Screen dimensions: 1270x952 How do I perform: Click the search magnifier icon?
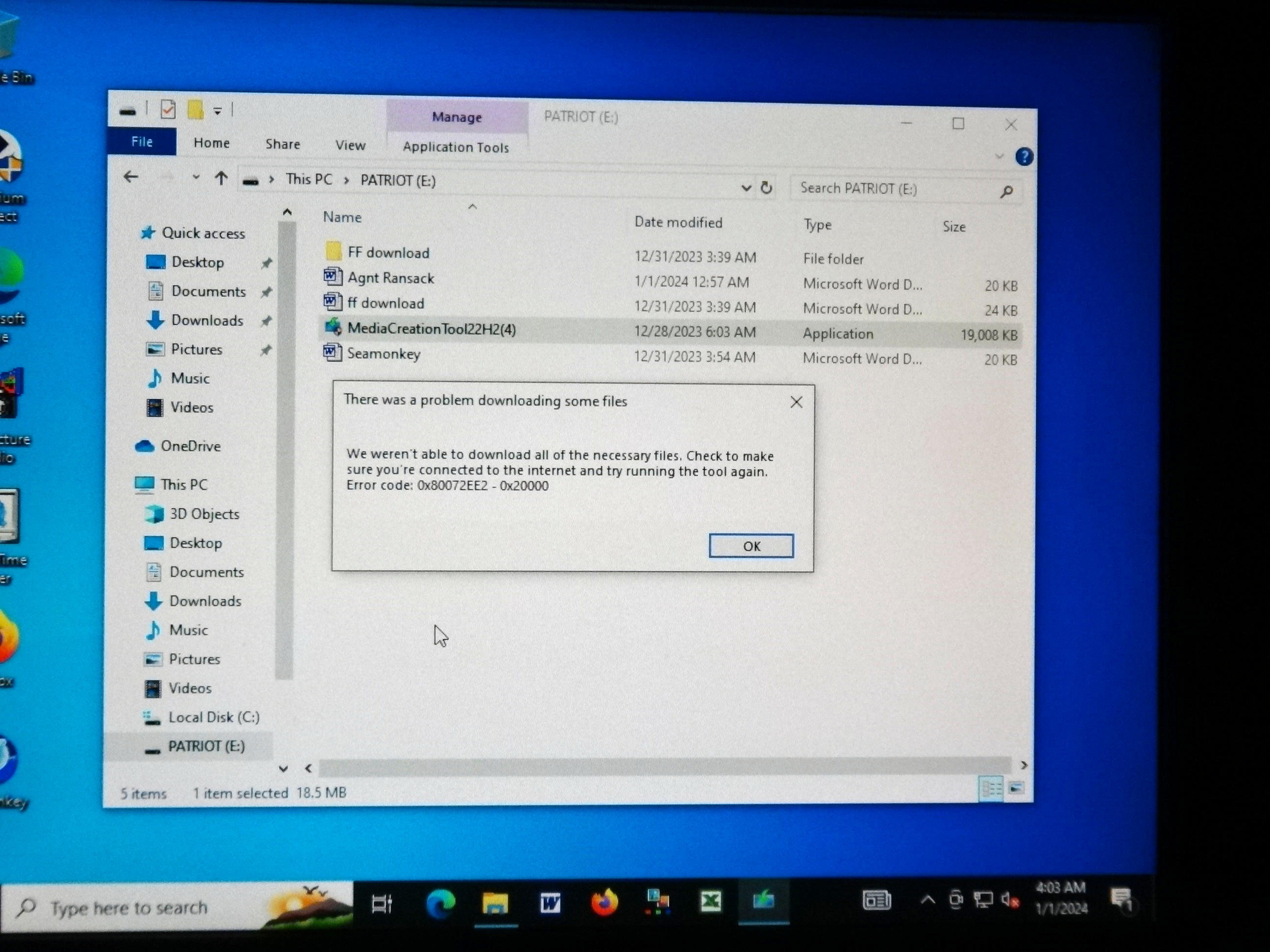click(1006, 191)
